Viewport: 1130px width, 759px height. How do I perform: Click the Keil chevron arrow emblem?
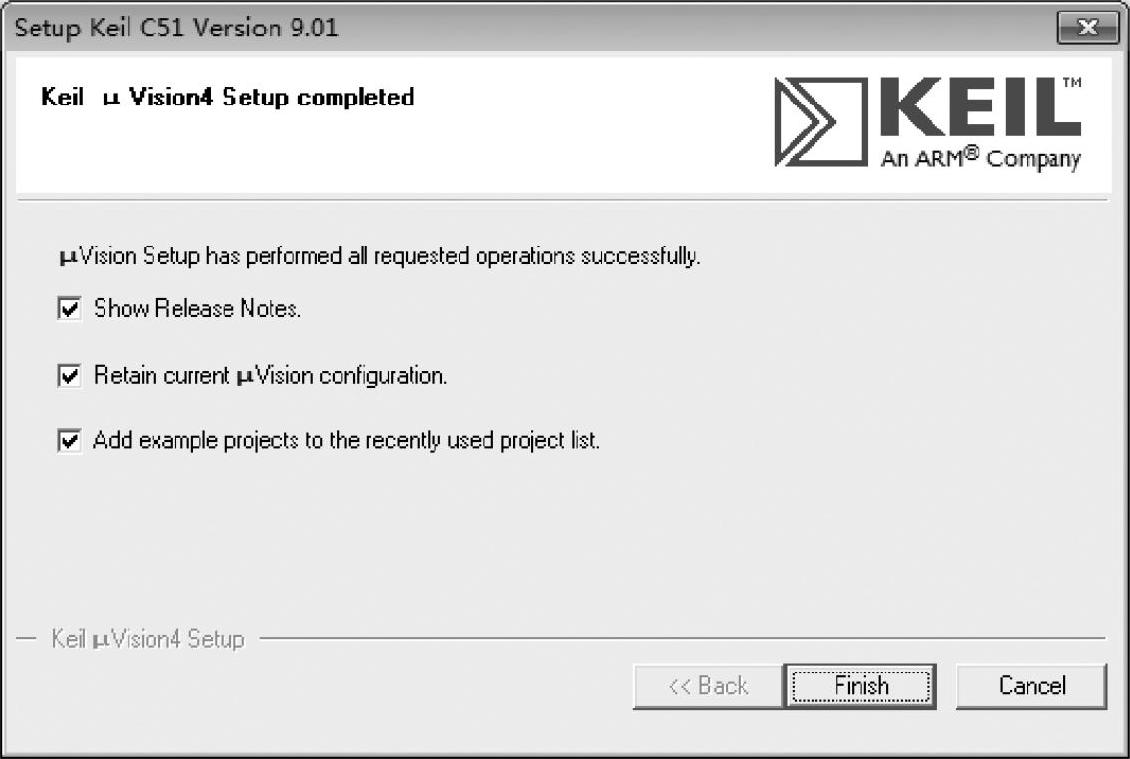click(818, 121)
